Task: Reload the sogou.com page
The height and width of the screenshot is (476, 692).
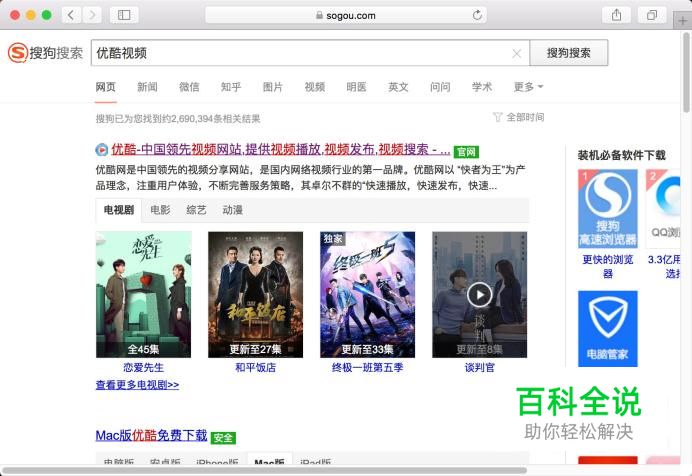Action: (x=477, y=15)
